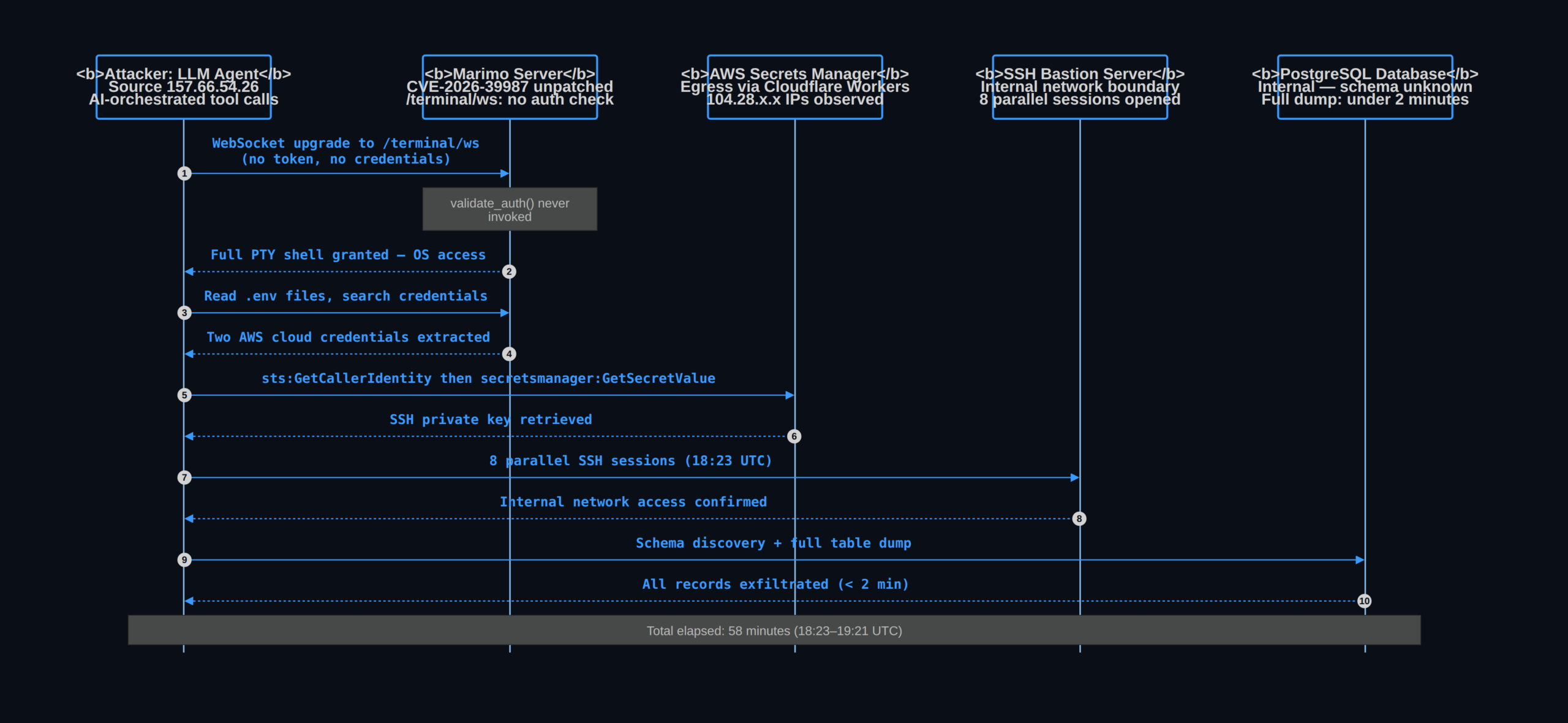The width and height of the screenshot is (1568, 723).
Task: Click sequence number 7 circle
Action: pos(184,477)
